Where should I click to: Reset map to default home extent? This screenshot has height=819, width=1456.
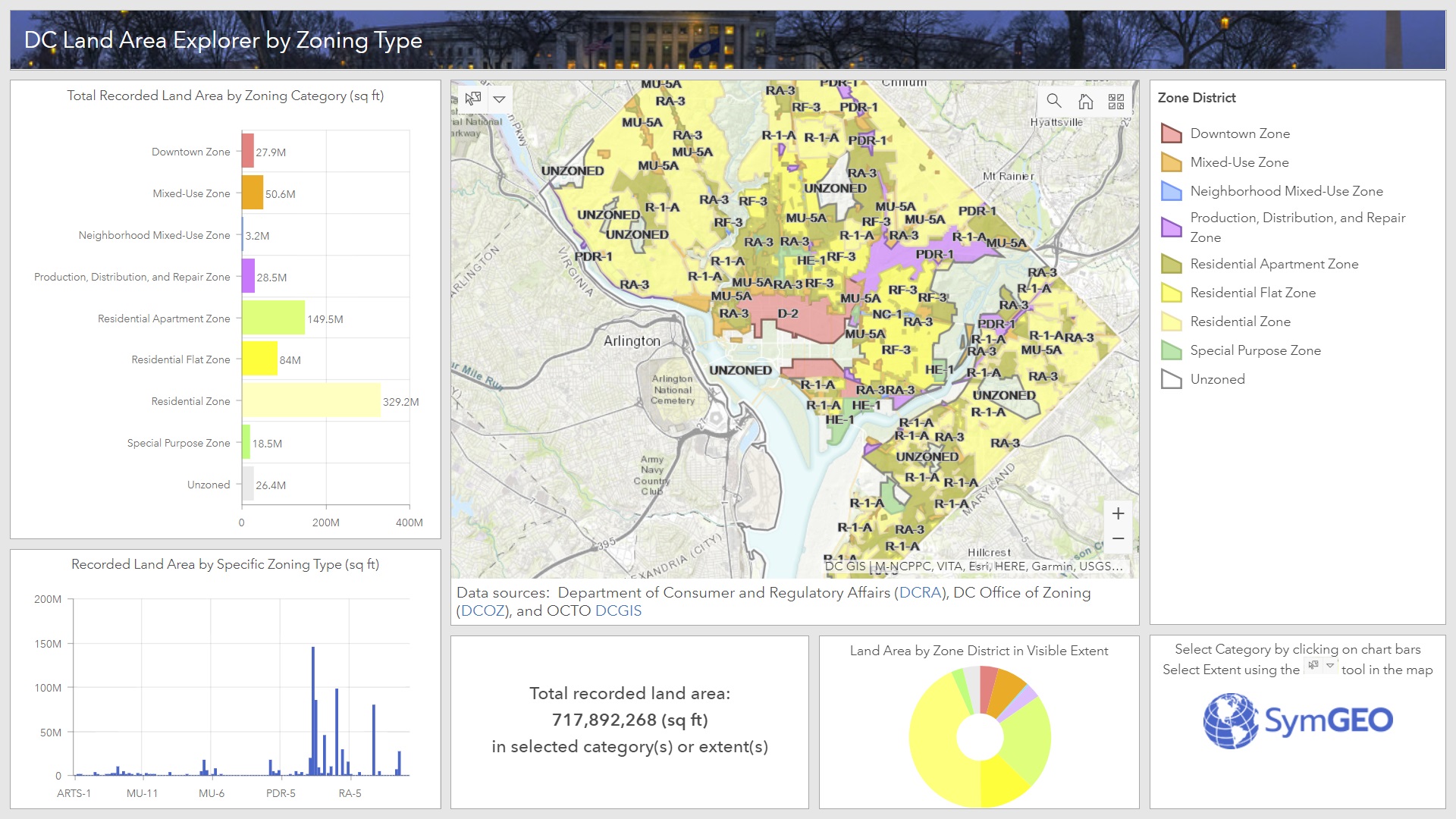(1085, 101)
